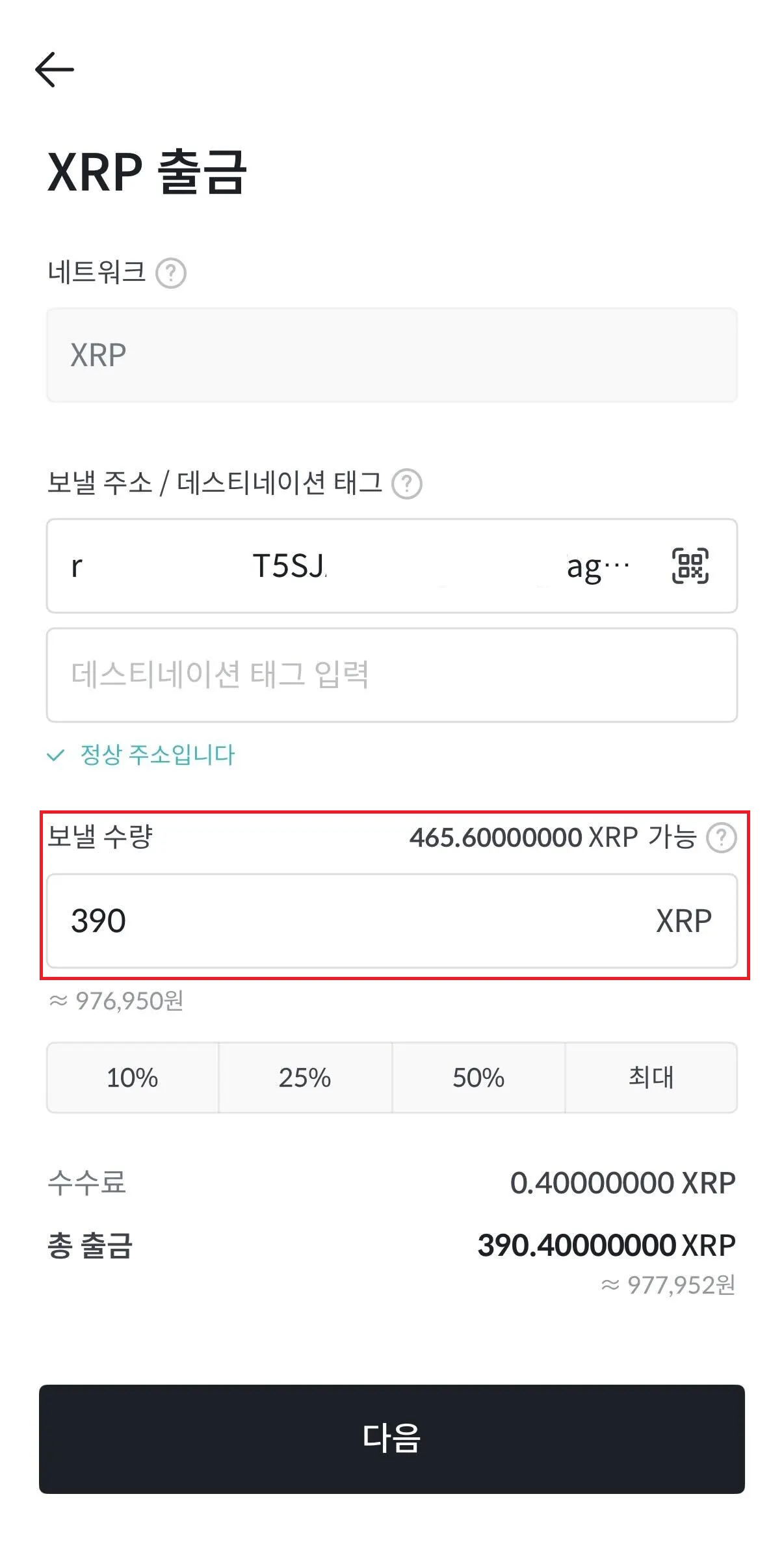Screen dimensions: 784x1544
Task: Select the 10% amount button
Action: (133, 1078)
